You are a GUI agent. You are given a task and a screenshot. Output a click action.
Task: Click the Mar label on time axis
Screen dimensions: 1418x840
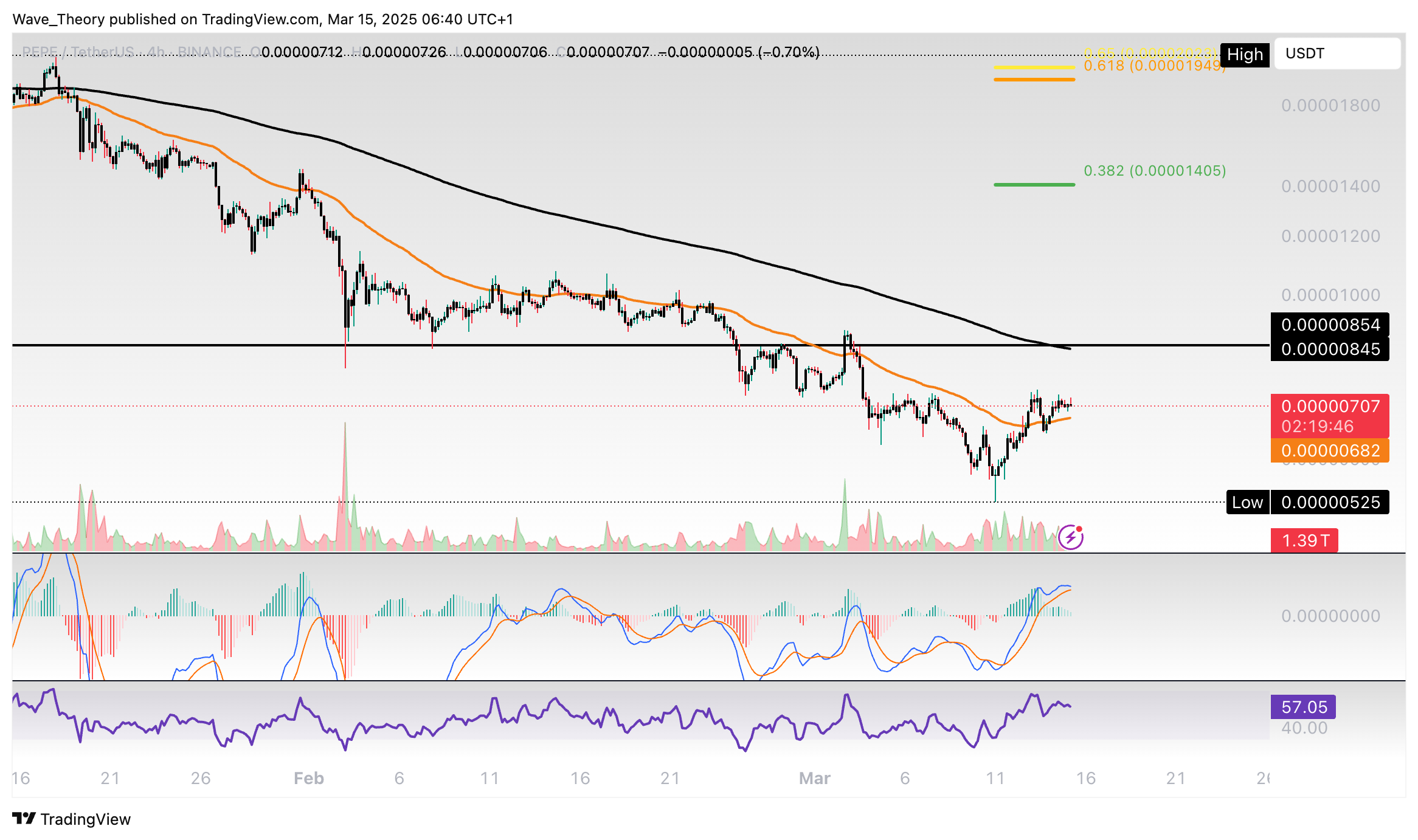tap(814, 779)
